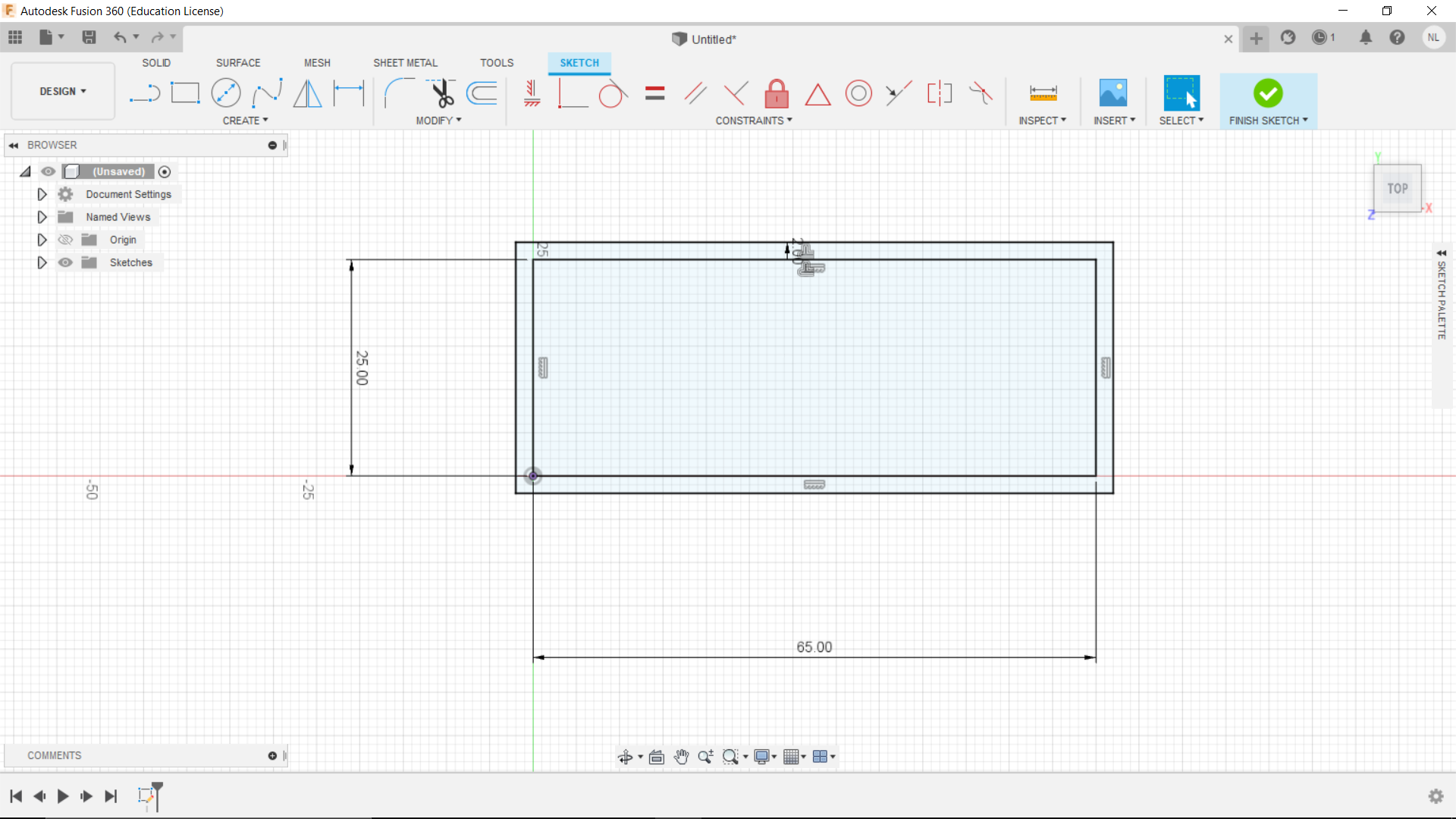Expand the Document Settings tree node
This screenshot has height=819, width=1456.
42,194
